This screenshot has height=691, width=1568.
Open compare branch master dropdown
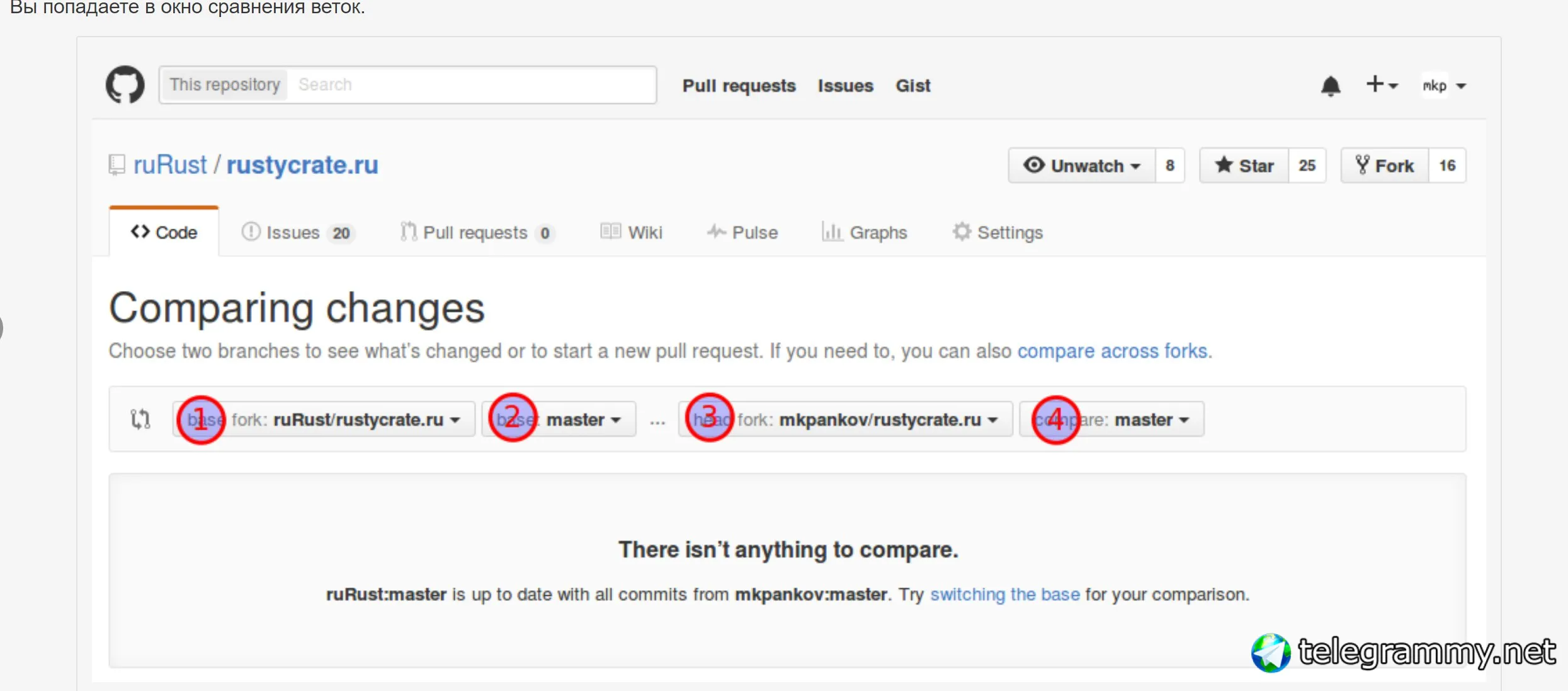1112,419
